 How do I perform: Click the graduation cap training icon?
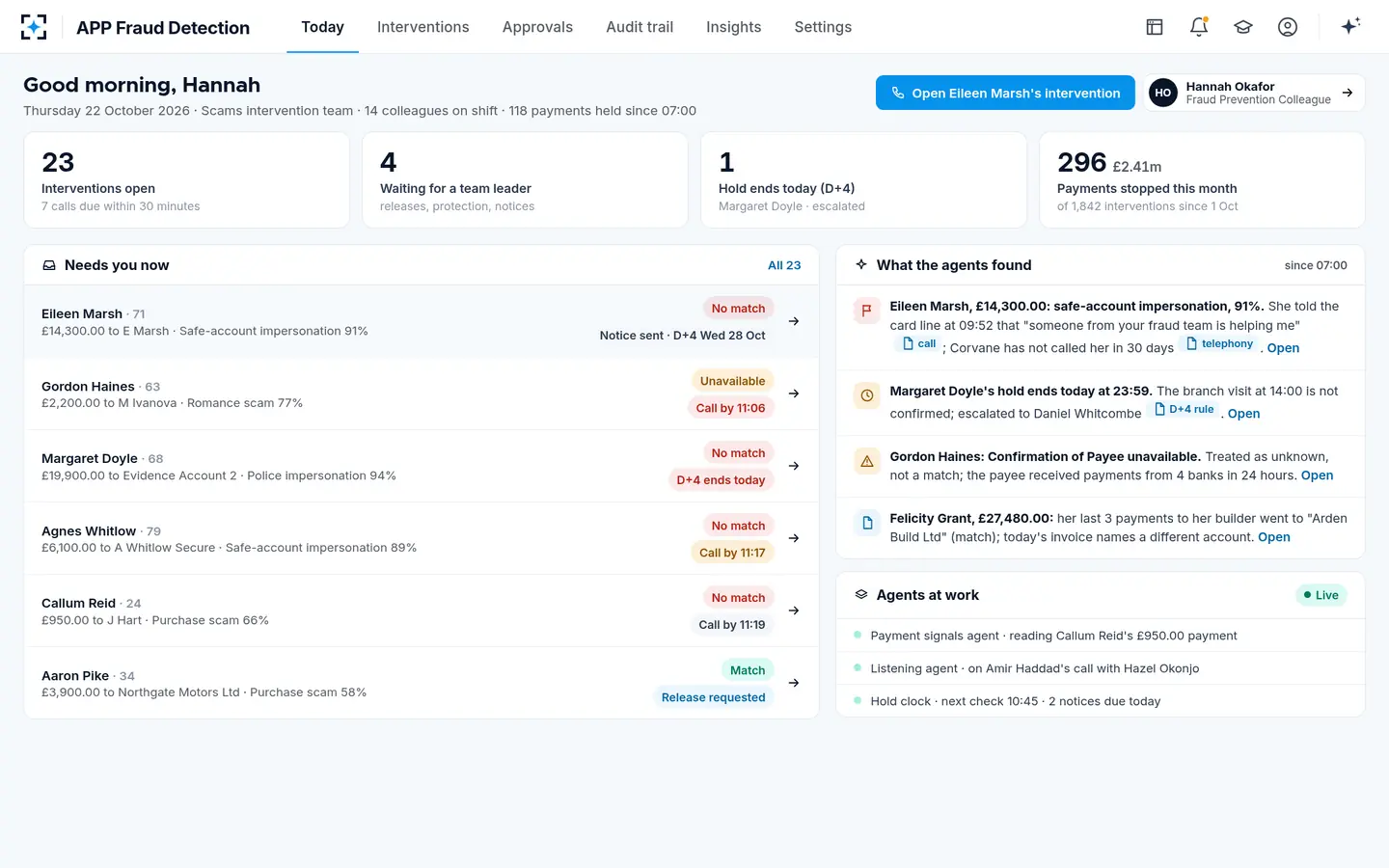coord(1243,27)
